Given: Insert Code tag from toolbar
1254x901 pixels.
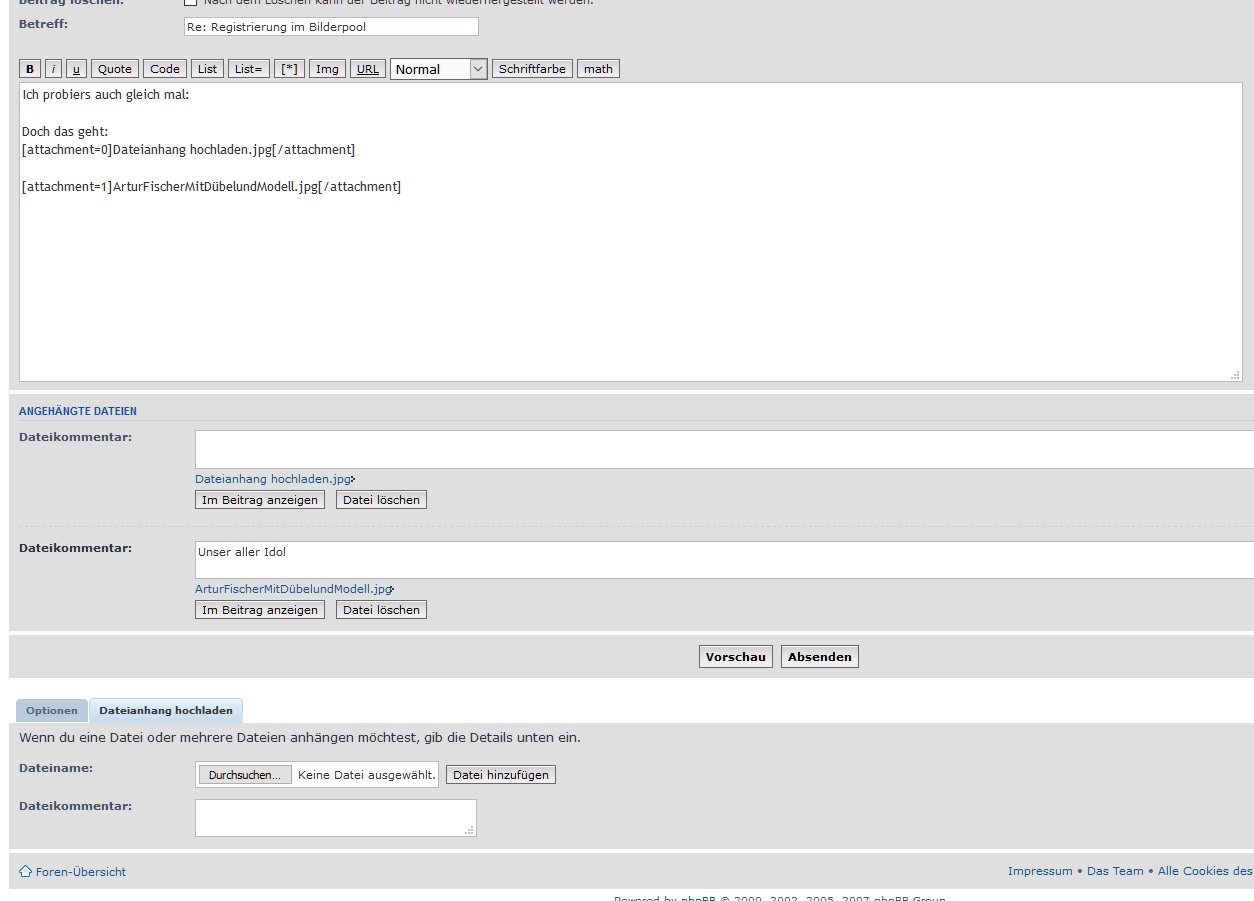Looking at the screenshot, I should [165, 69].
